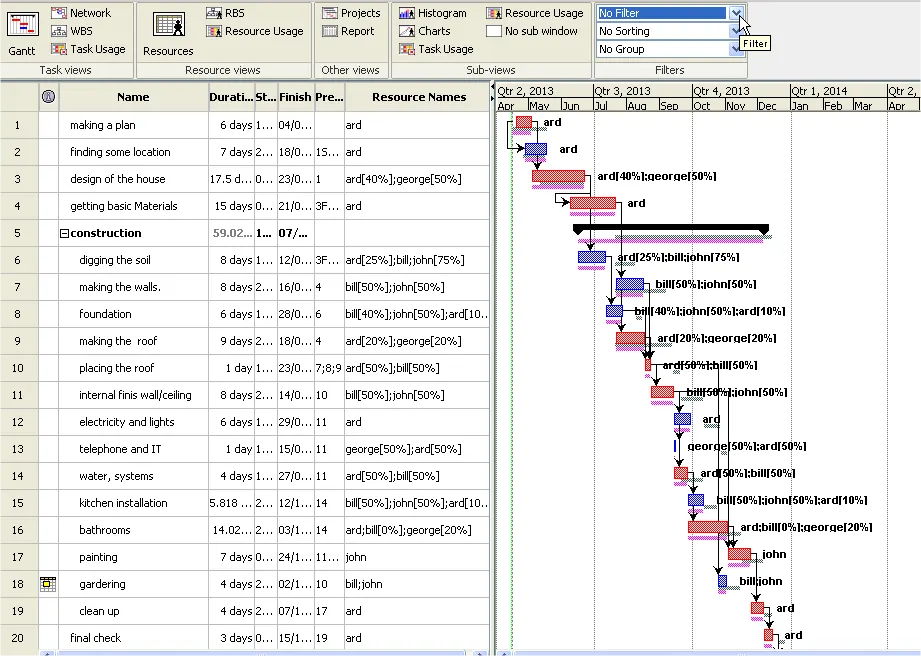Screen dimensions: 921x656
Task: Show the Charts sub-view
Action: coord(425,31)
